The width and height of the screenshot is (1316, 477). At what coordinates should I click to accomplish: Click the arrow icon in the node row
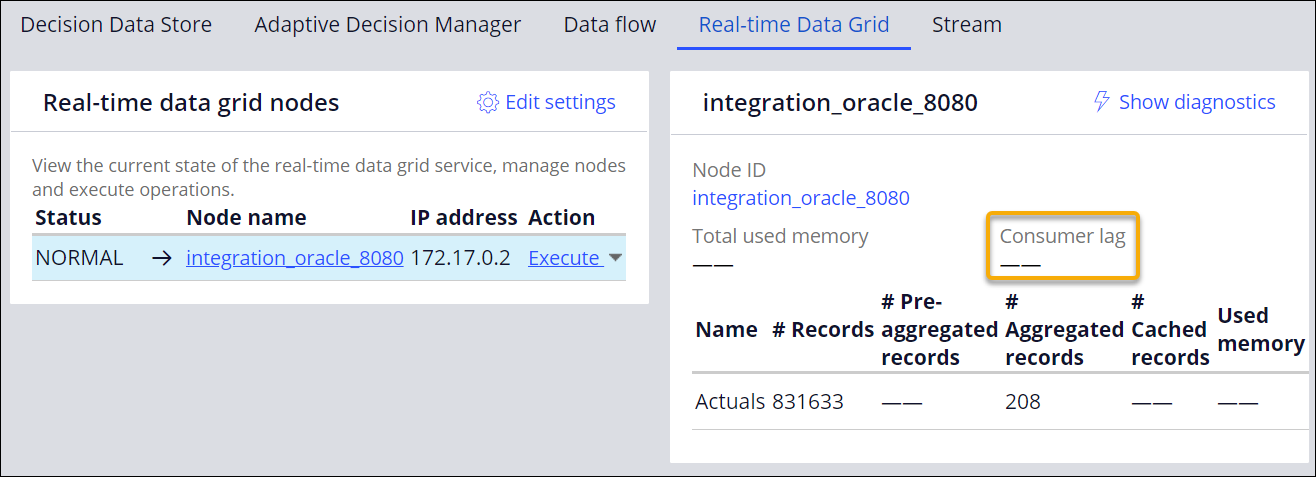pyautogui.click(x=162, y=258)
